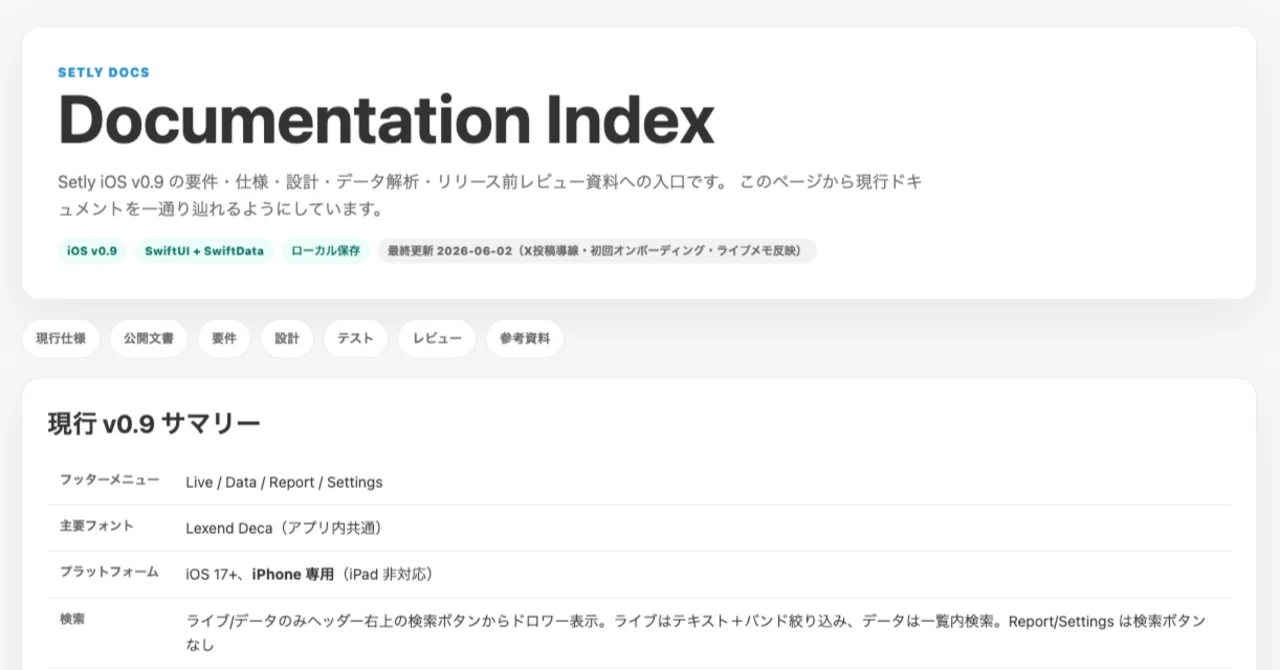This screenshot has width=1280, height=670.
Task: Click the フッターメニュー row label
Action: tap(109, 480)
